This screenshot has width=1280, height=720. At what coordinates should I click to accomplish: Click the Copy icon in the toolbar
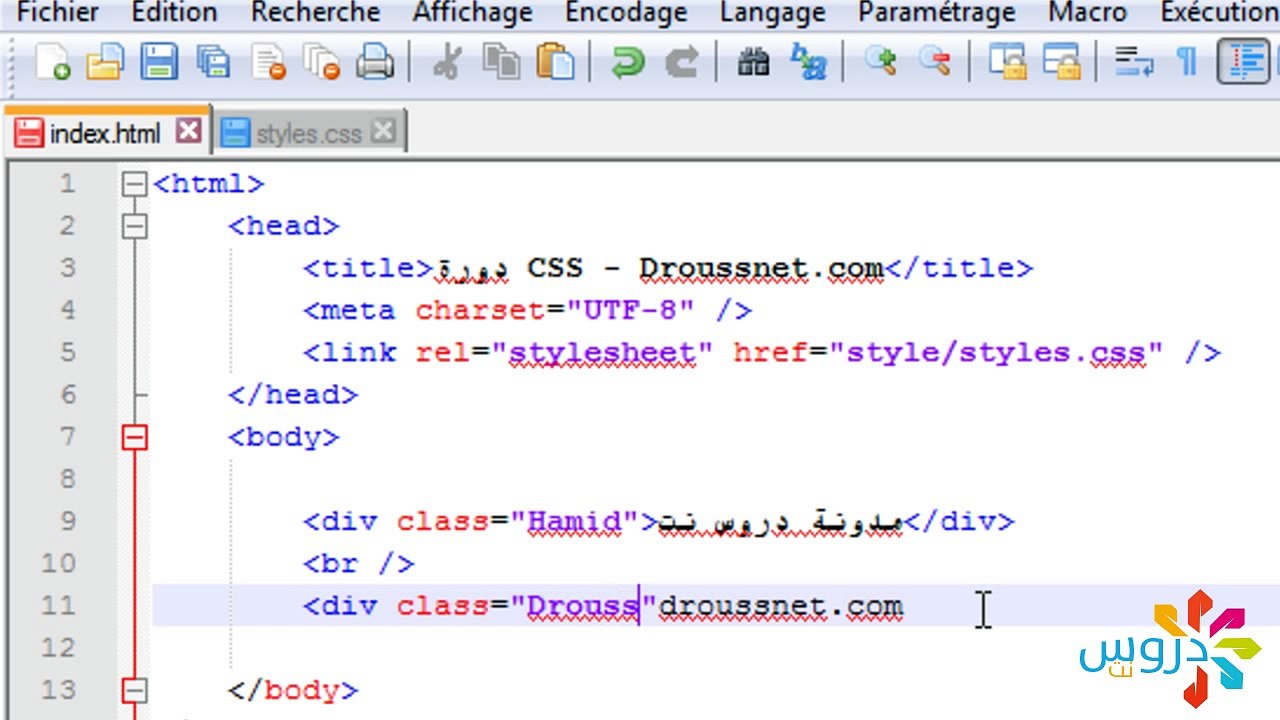500,62
